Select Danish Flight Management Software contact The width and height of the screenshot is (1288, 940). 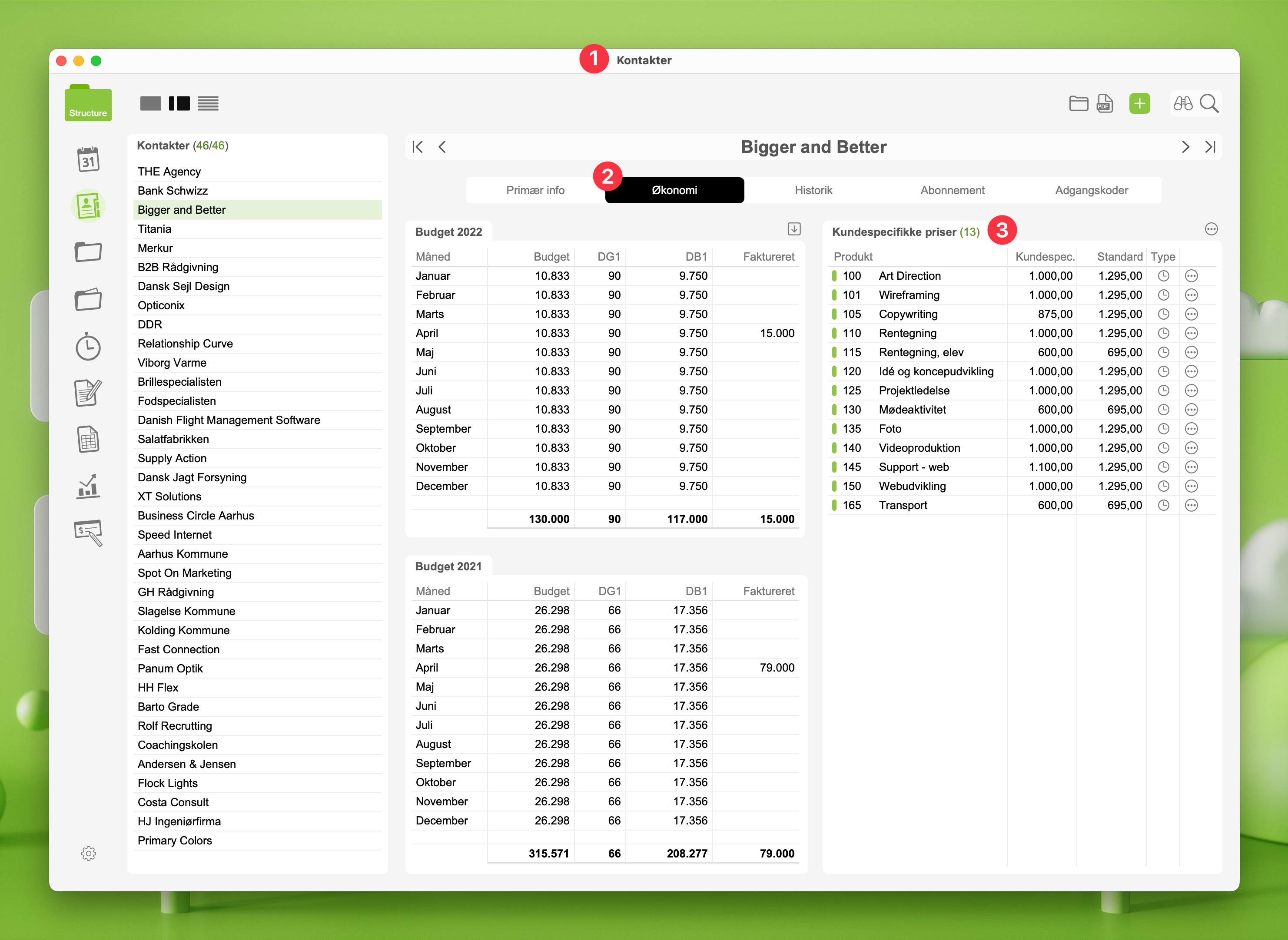tap(229, 420)
